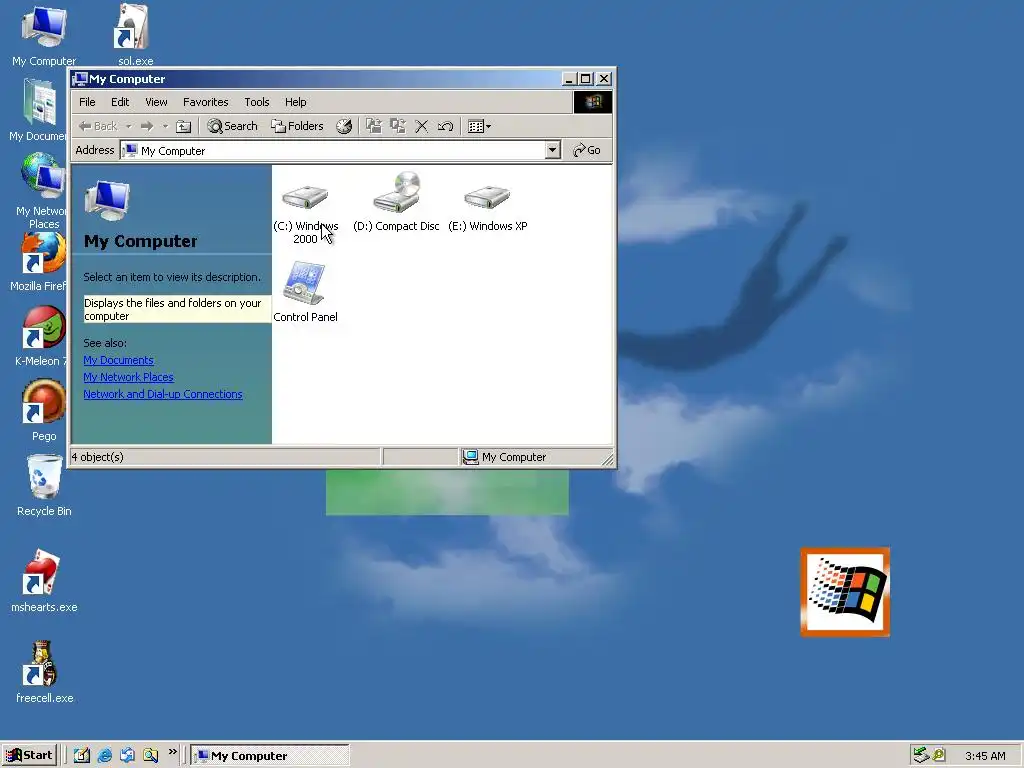
Task: Select the freecell.exe desktop shortcut
Action: [x=44, y=671]
